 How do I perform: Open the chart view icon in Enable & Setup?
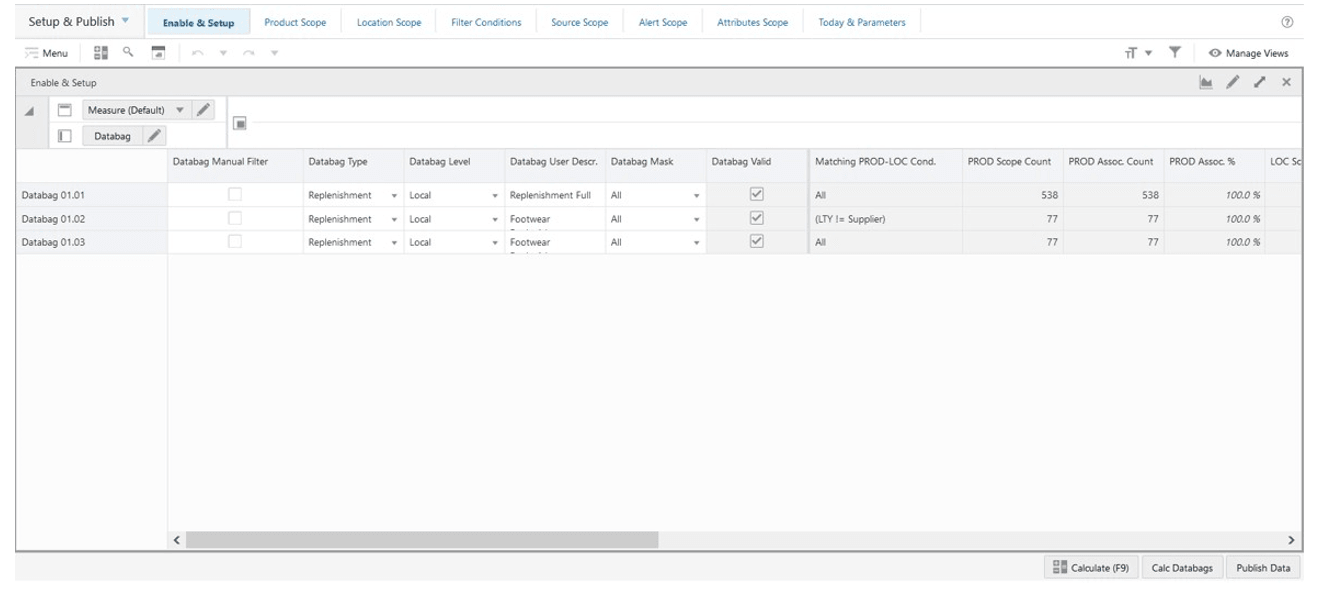1206,82
